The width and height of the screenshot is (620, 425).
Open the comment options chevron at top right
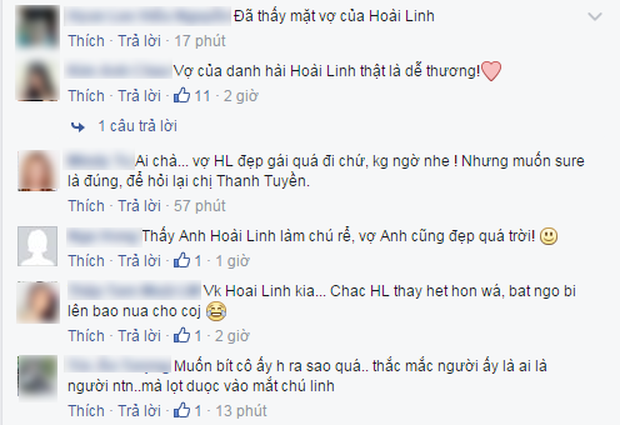pos(595,17)
